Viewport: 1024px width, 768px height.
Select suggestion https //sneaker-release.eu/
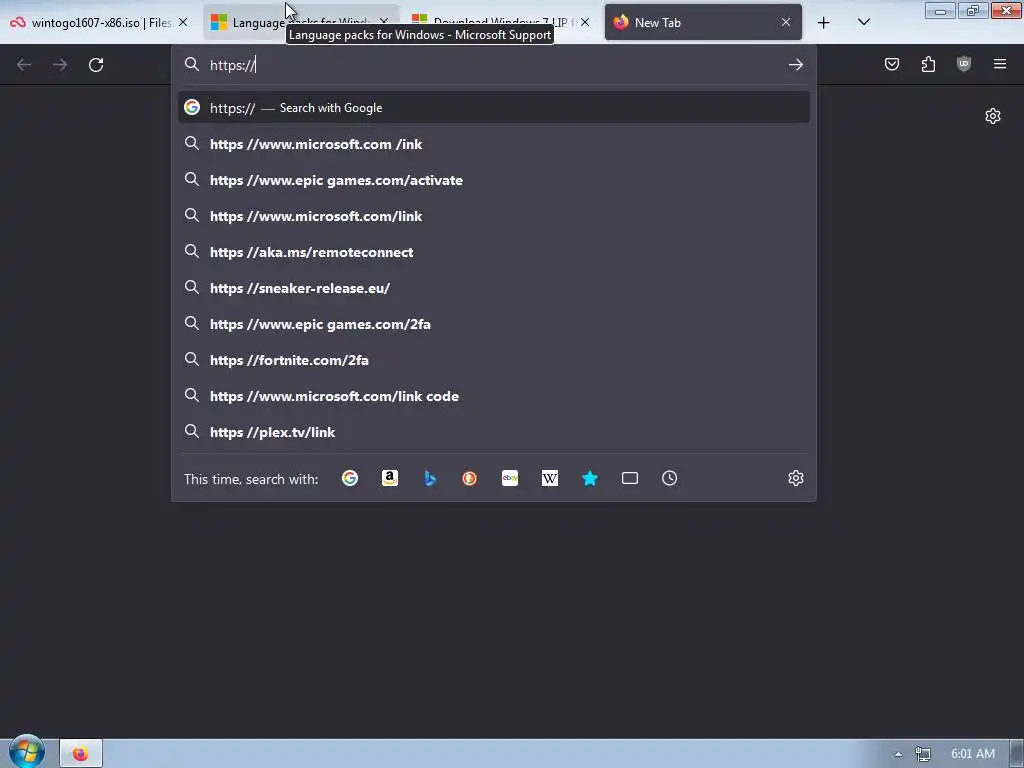(494, 288)
